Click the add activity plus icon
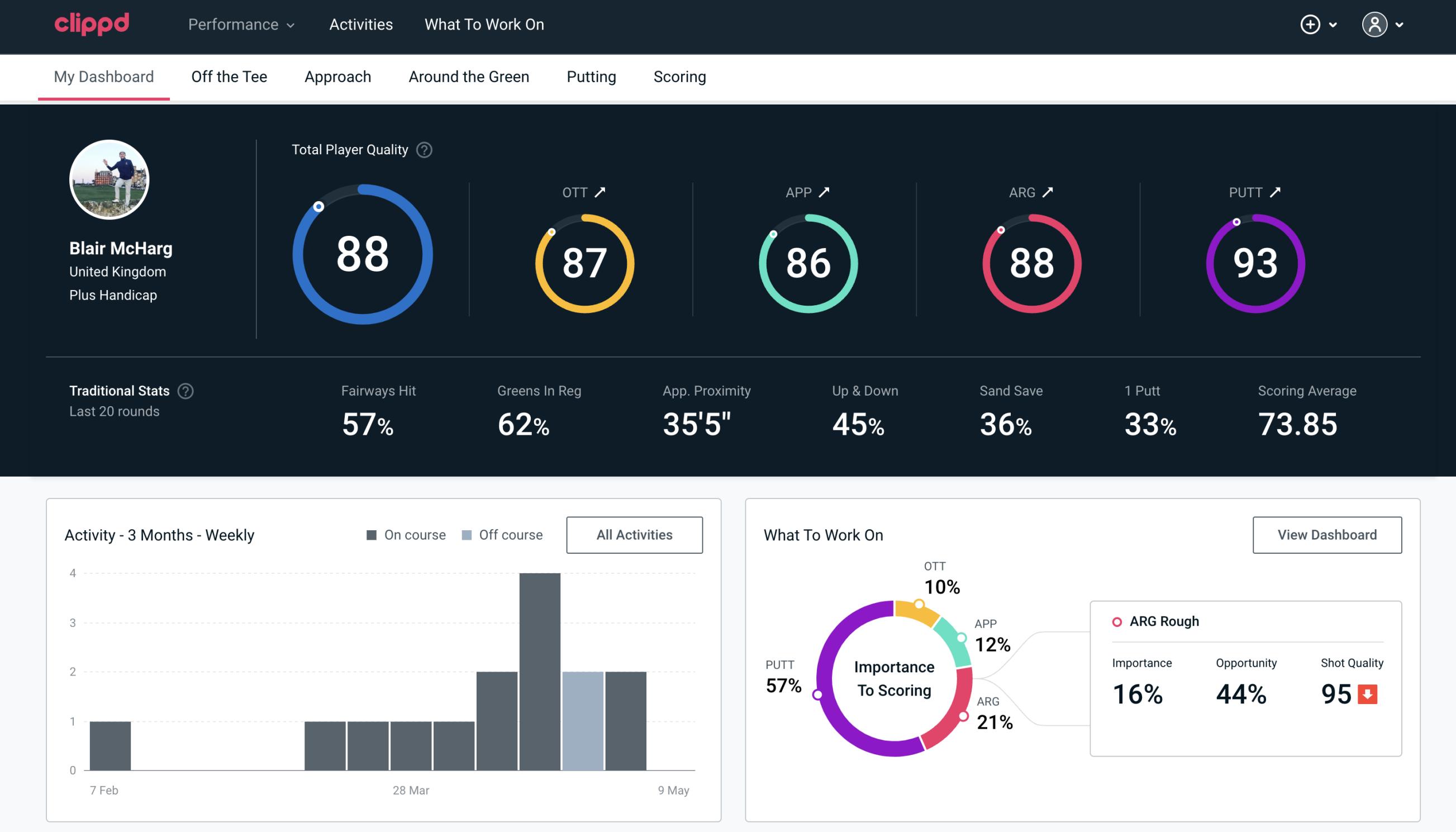Screen dimensions: 1456x832 coord(1311,25)
